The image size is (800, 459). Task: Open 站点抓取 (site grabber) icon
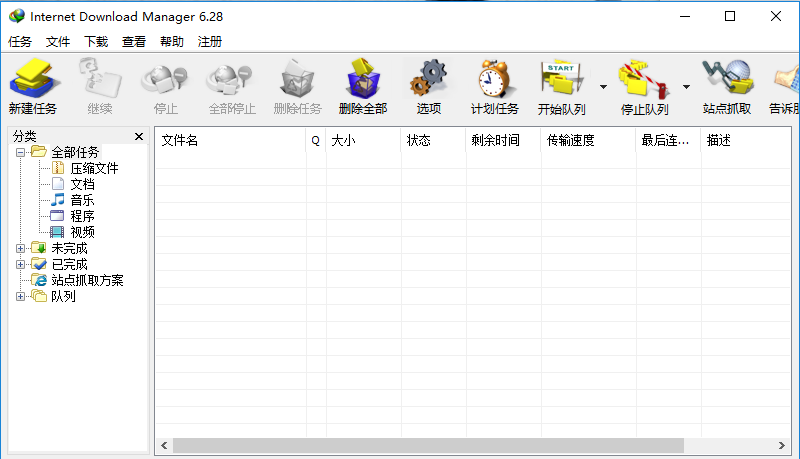point(727,86)
